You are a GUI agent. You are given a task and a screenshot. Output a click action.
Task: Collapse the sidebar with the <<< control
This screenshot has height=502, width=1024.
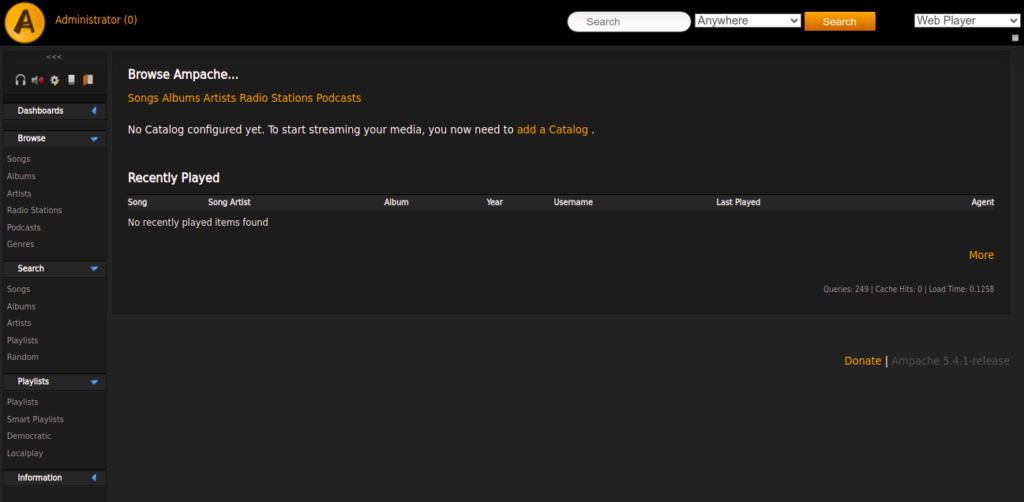tap(54, 57)
